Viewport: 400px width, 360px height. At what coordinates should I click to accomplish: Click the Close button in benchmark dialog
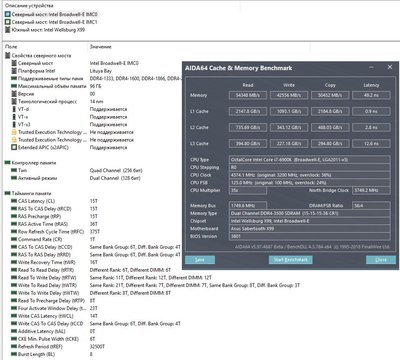(381, 260)
